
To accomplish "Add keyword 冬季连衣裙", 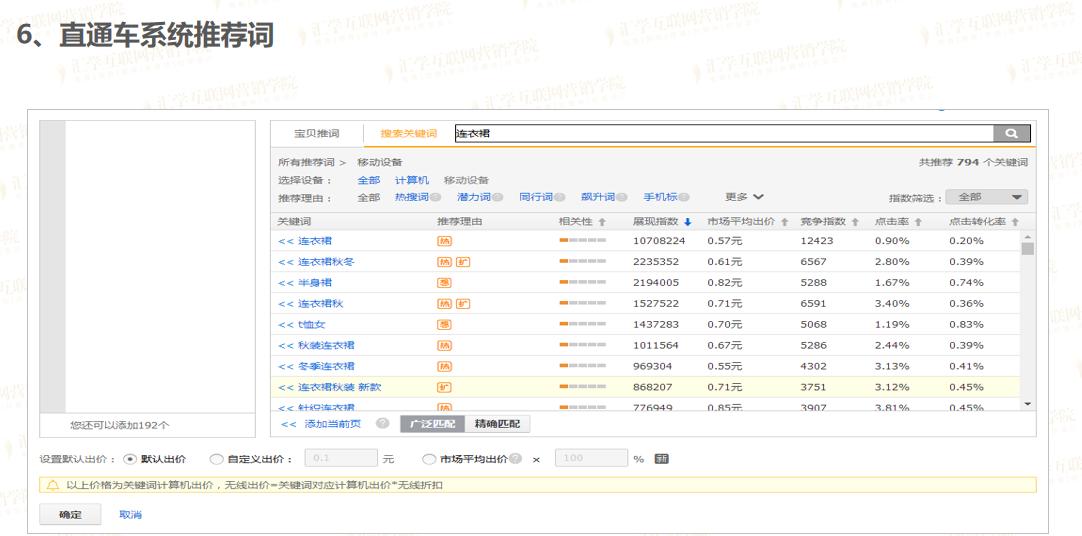I will 316,366.
